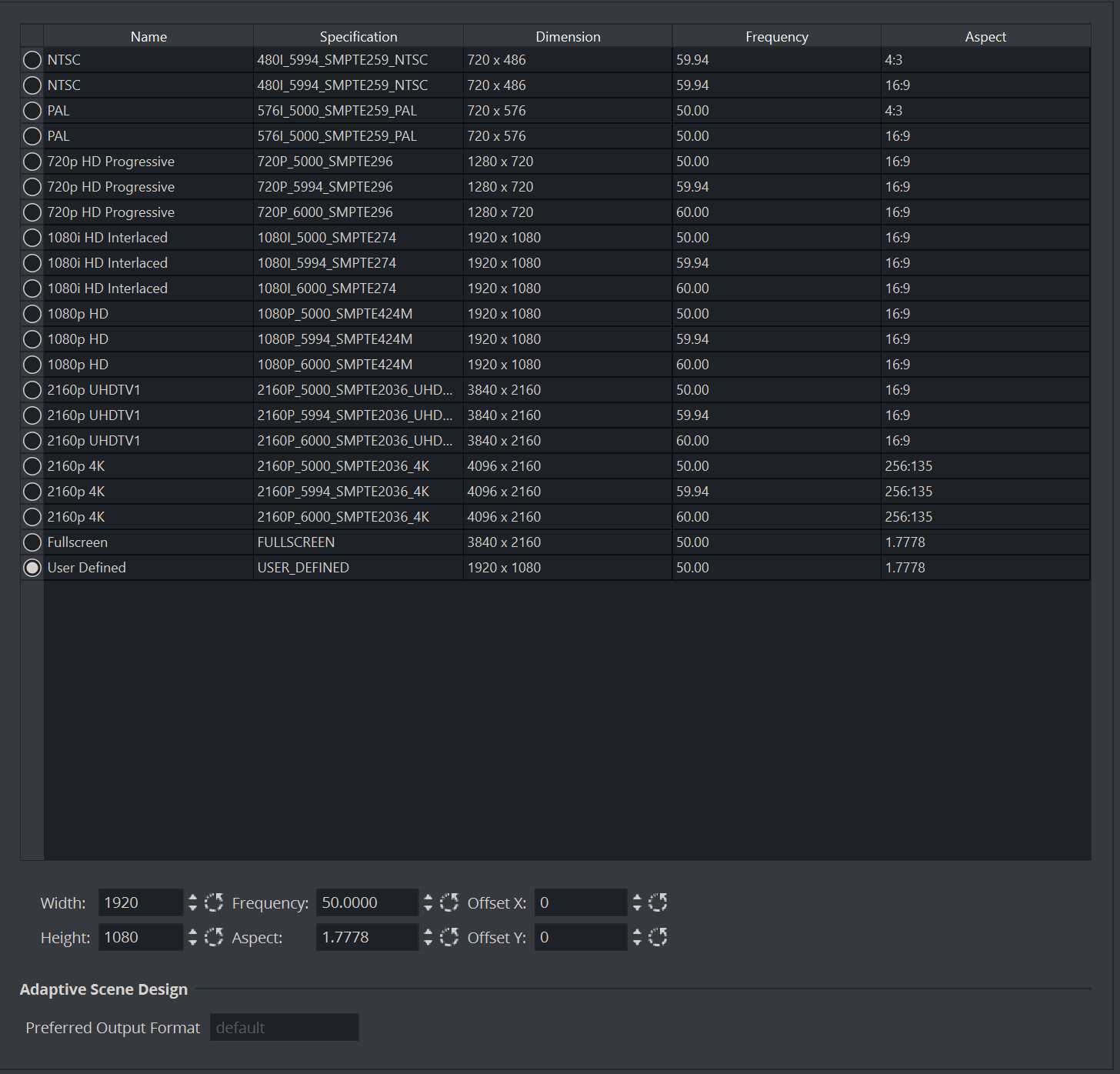Select NTSC 4:3 radio button
The width and height of the screenshot is (1120, 1074).
point(32,60)
